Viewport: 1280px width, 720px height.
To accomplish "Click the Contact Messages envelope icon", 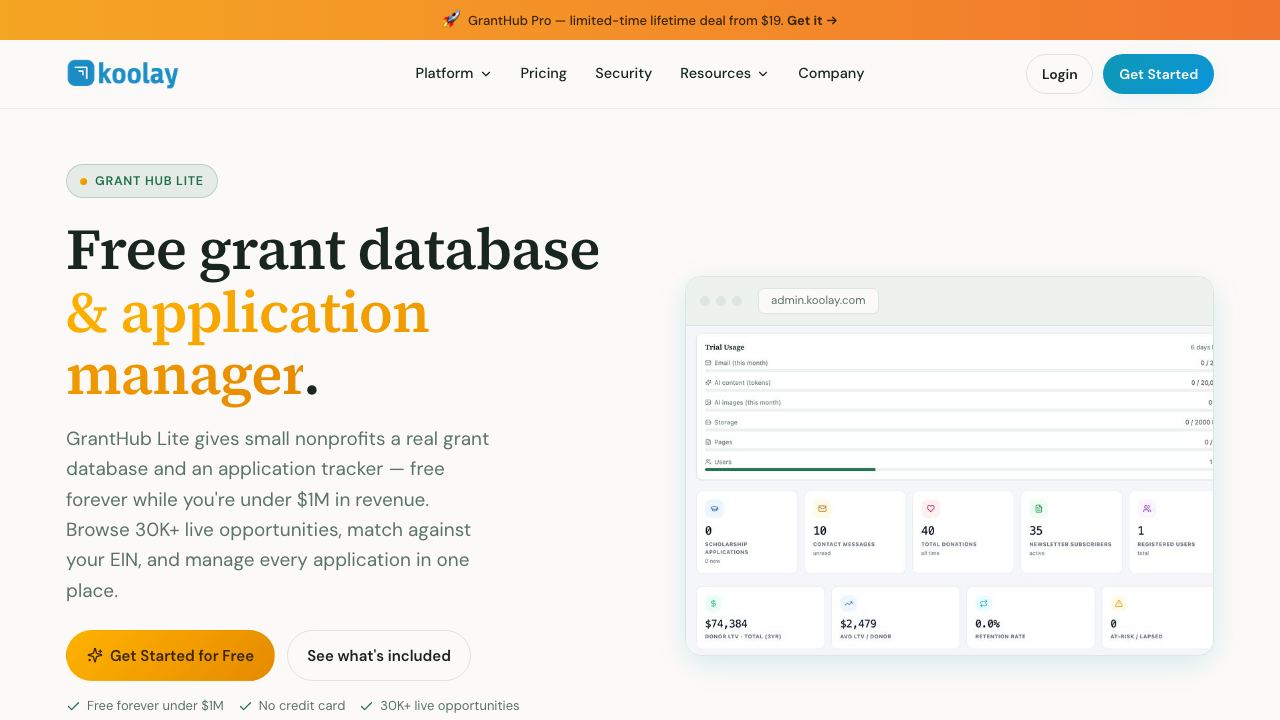I will pyautogui.click(x=822, y=508).
